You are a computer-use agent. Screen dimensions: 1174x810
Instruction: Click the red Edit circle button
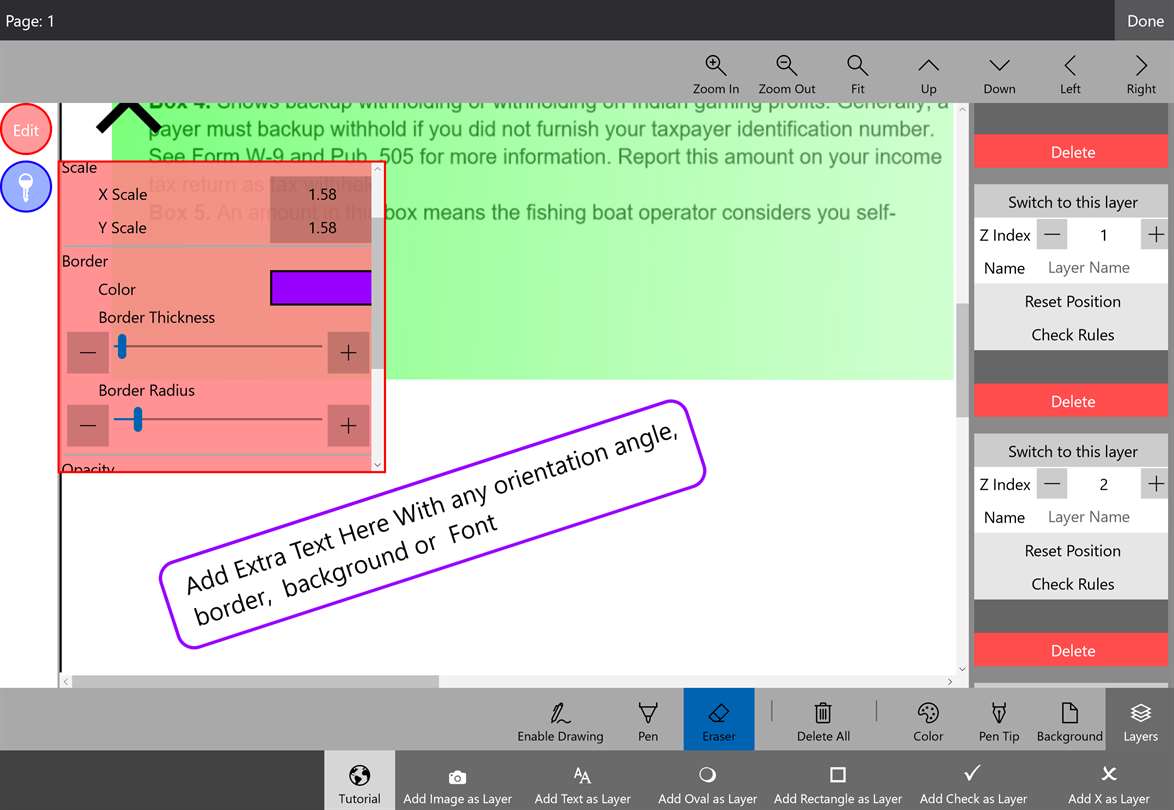click(26, 130)
